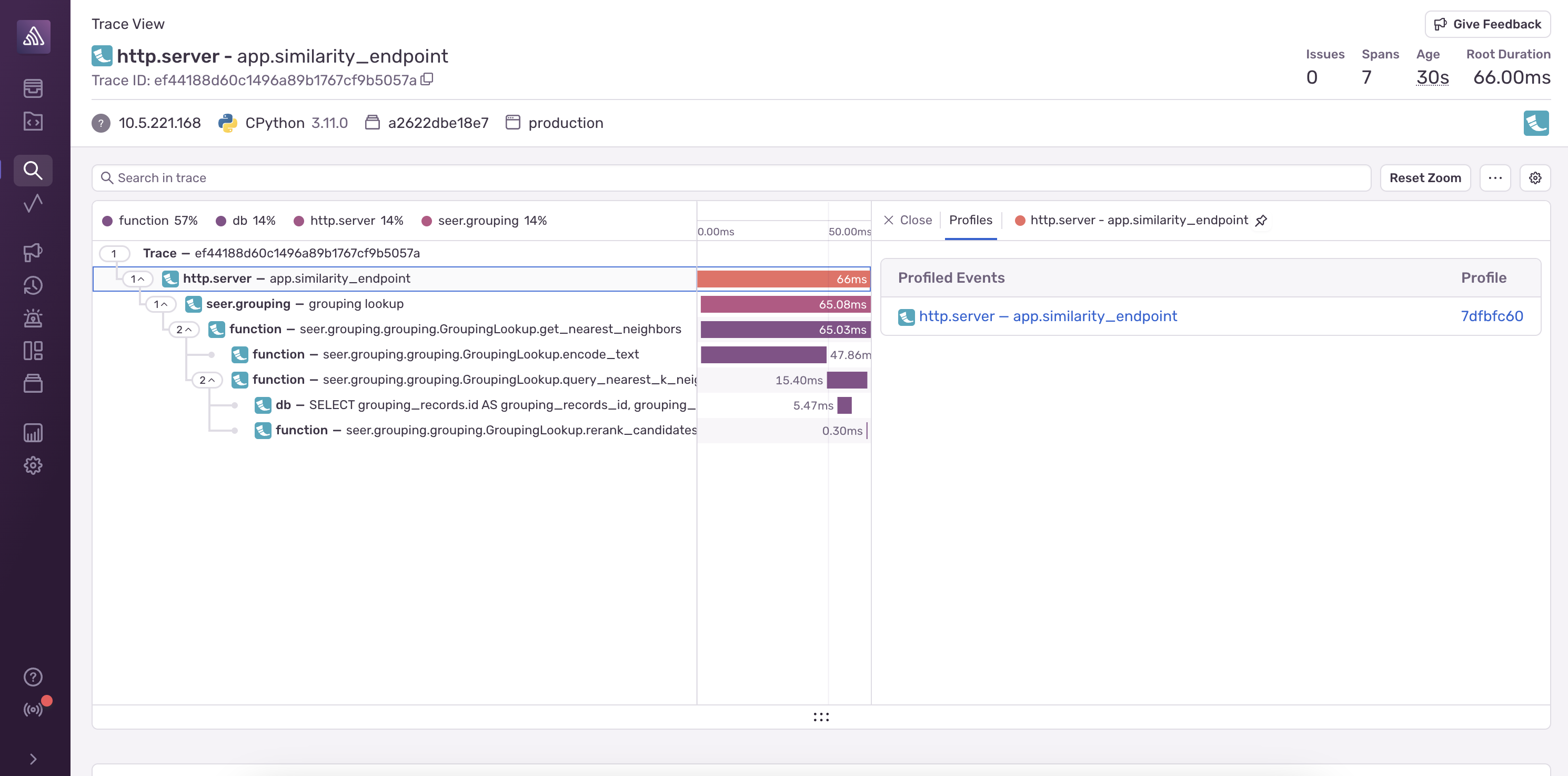Collapse get_nearest_neighbors function children
This screenshot has width=1568, height=776.
tap(183, 330)
